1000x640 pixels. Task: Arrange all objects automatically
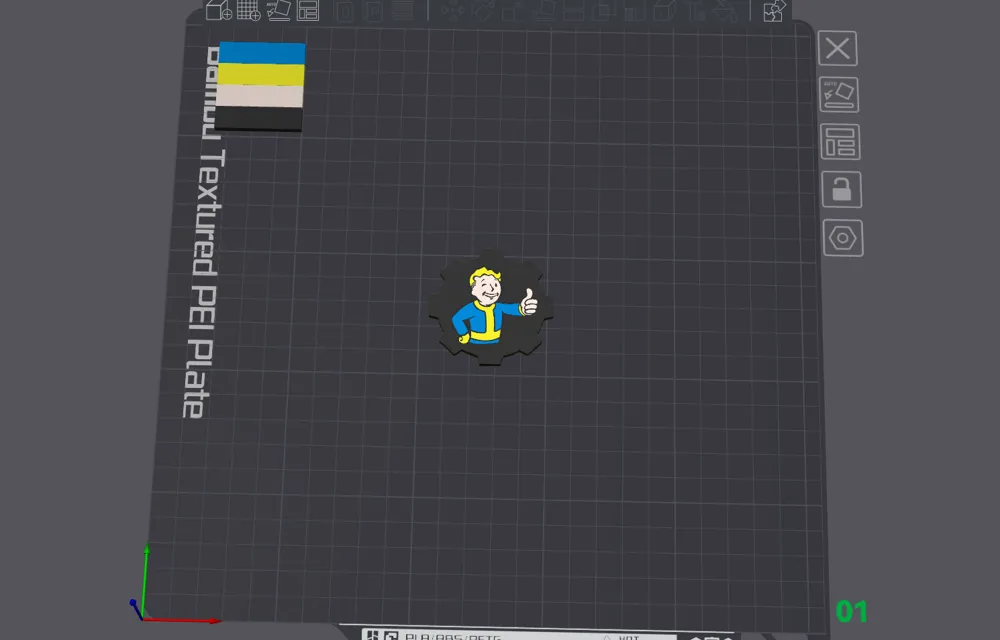click(x=308, y=12)
